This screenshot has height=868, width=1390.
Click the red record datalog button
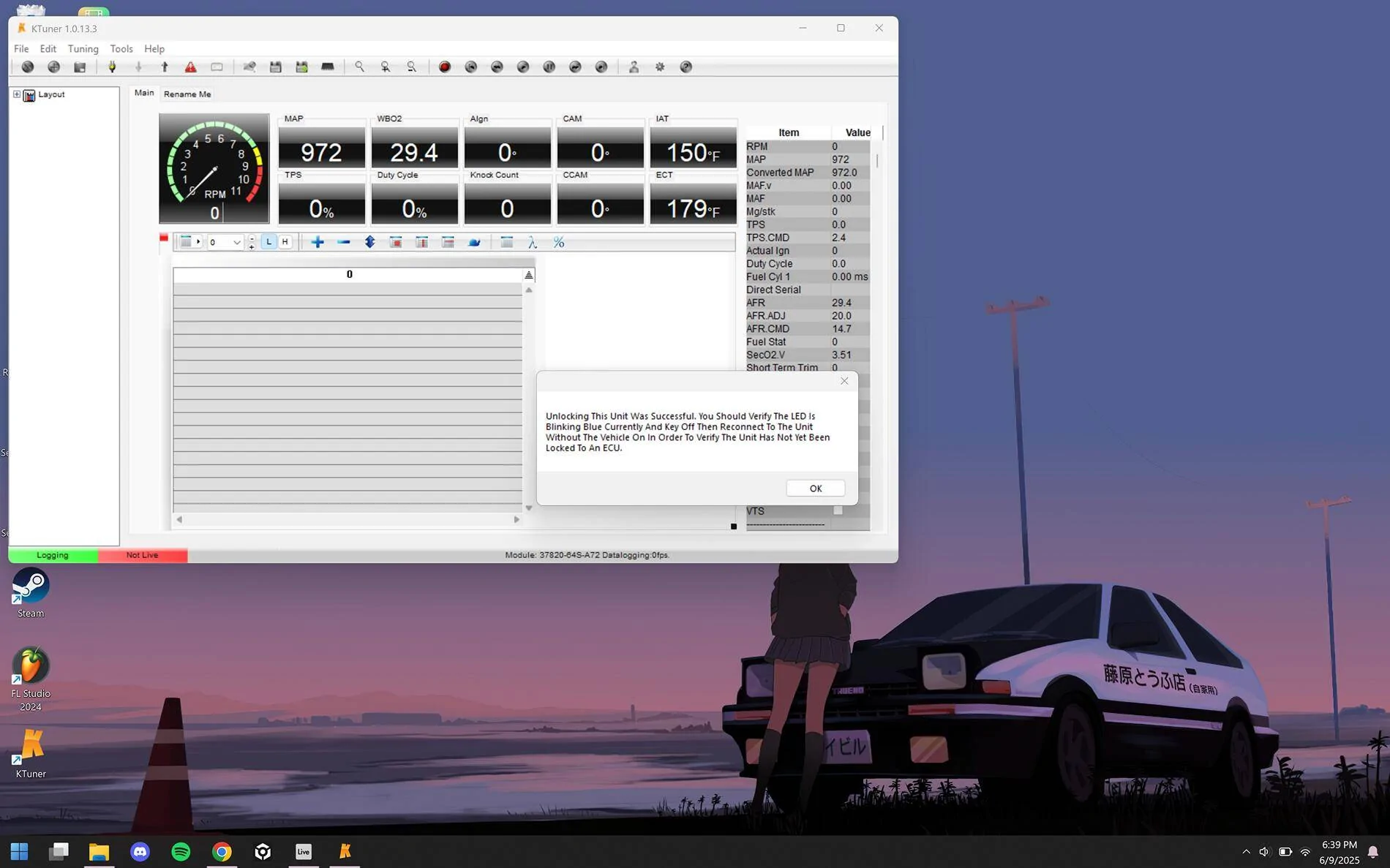(444, 67)
